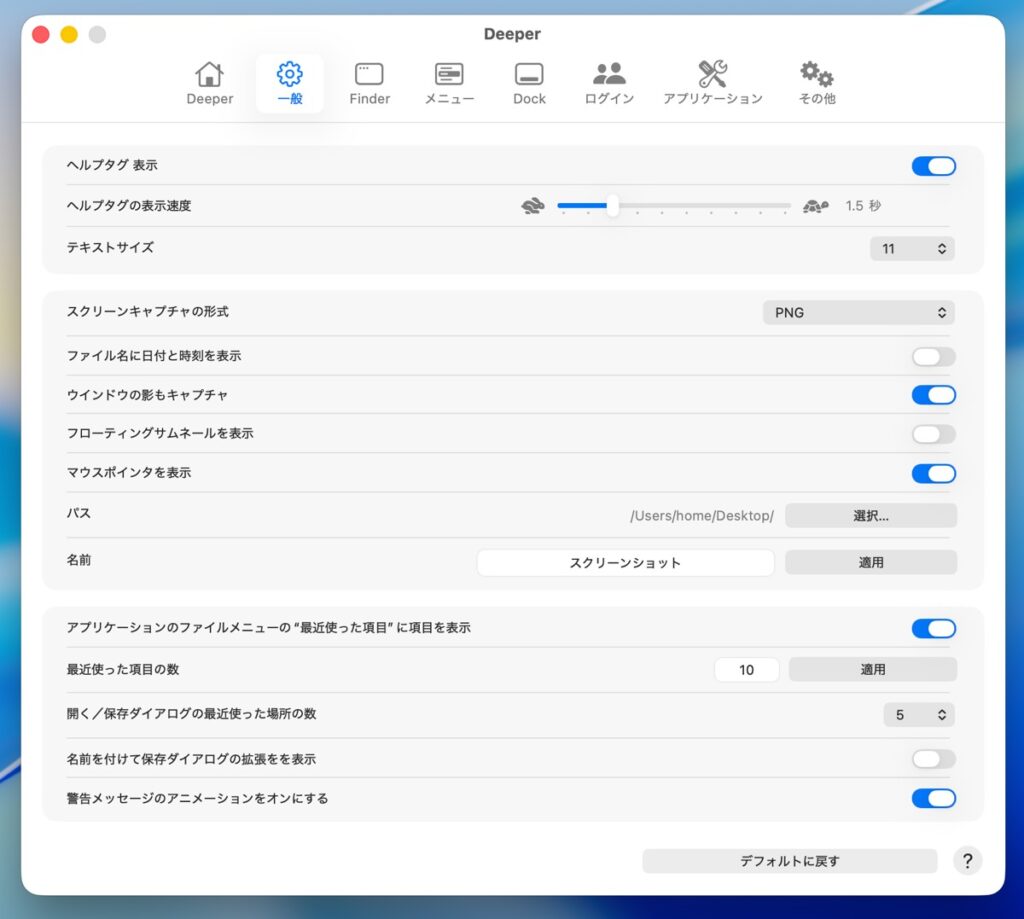Click the スクリーンショット name text field
This screenshot has height=919, width=1024.
click(625, 563)
